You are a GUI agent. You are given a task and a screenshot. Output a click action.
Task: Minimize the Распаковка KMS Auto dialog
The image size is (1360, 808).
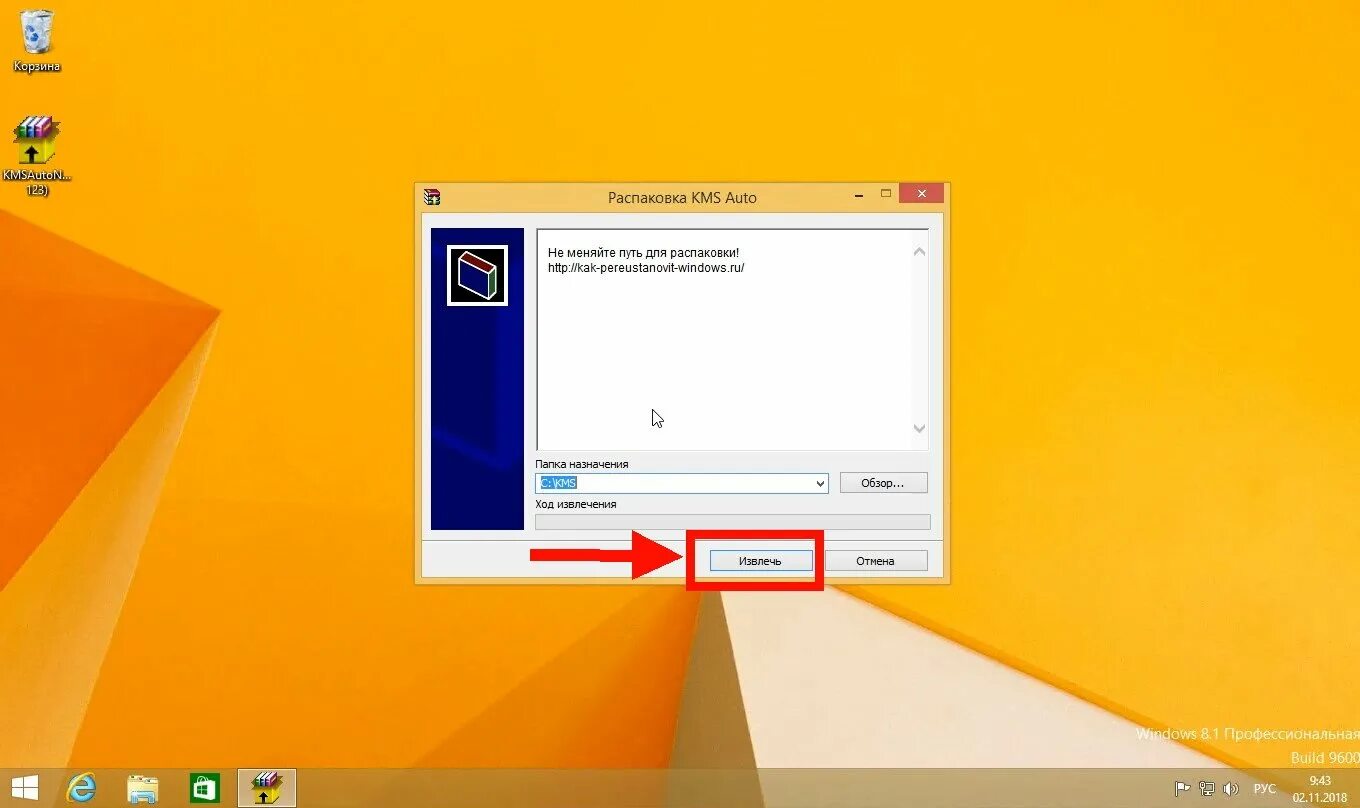click(859, 193)
